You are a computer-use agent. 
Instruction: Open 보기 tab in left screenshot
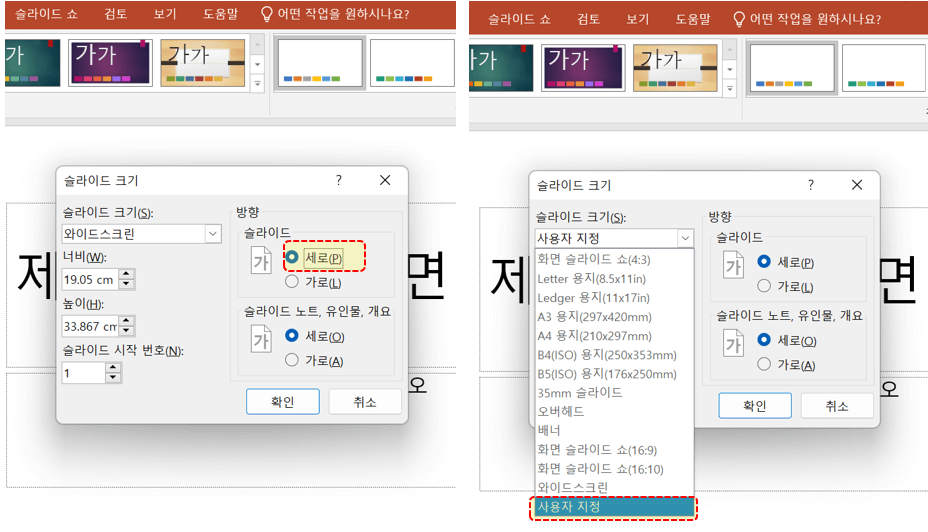(x=165, y=14)
